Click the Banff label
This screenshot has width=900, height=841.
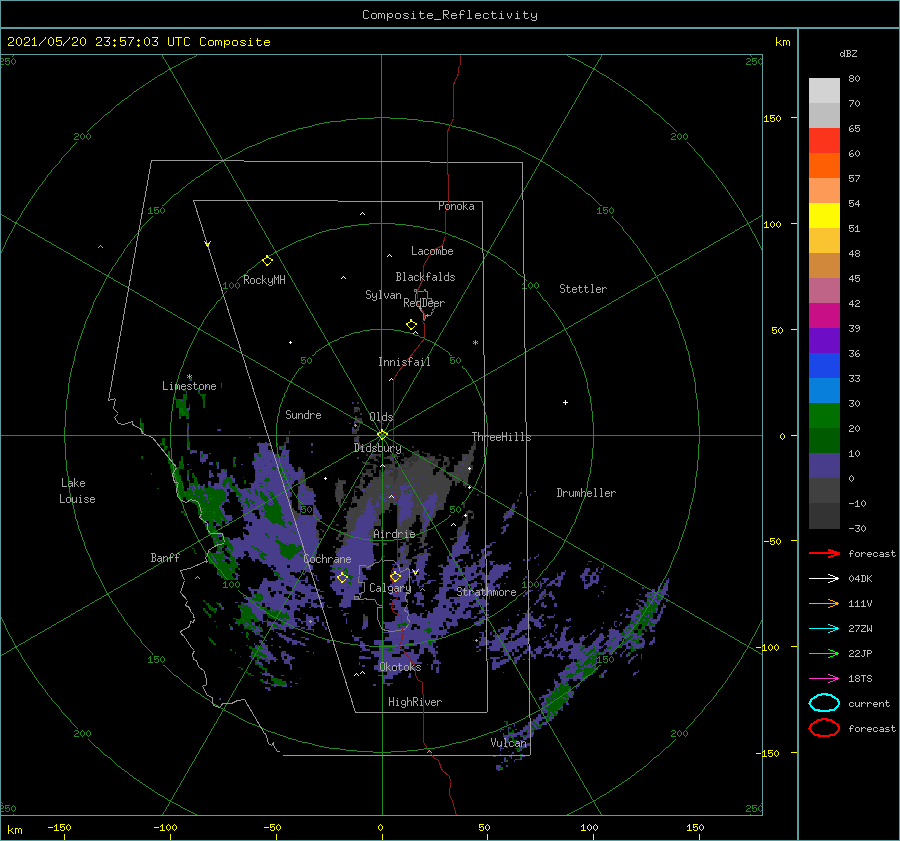point(165,557)
